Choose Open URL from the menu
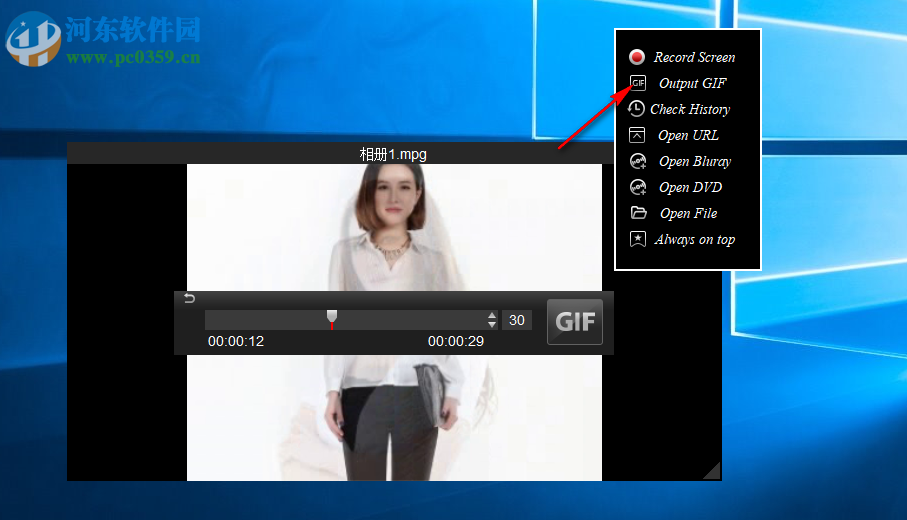The width and height of the screenshot is (907, 520). (x=688, y=135)
